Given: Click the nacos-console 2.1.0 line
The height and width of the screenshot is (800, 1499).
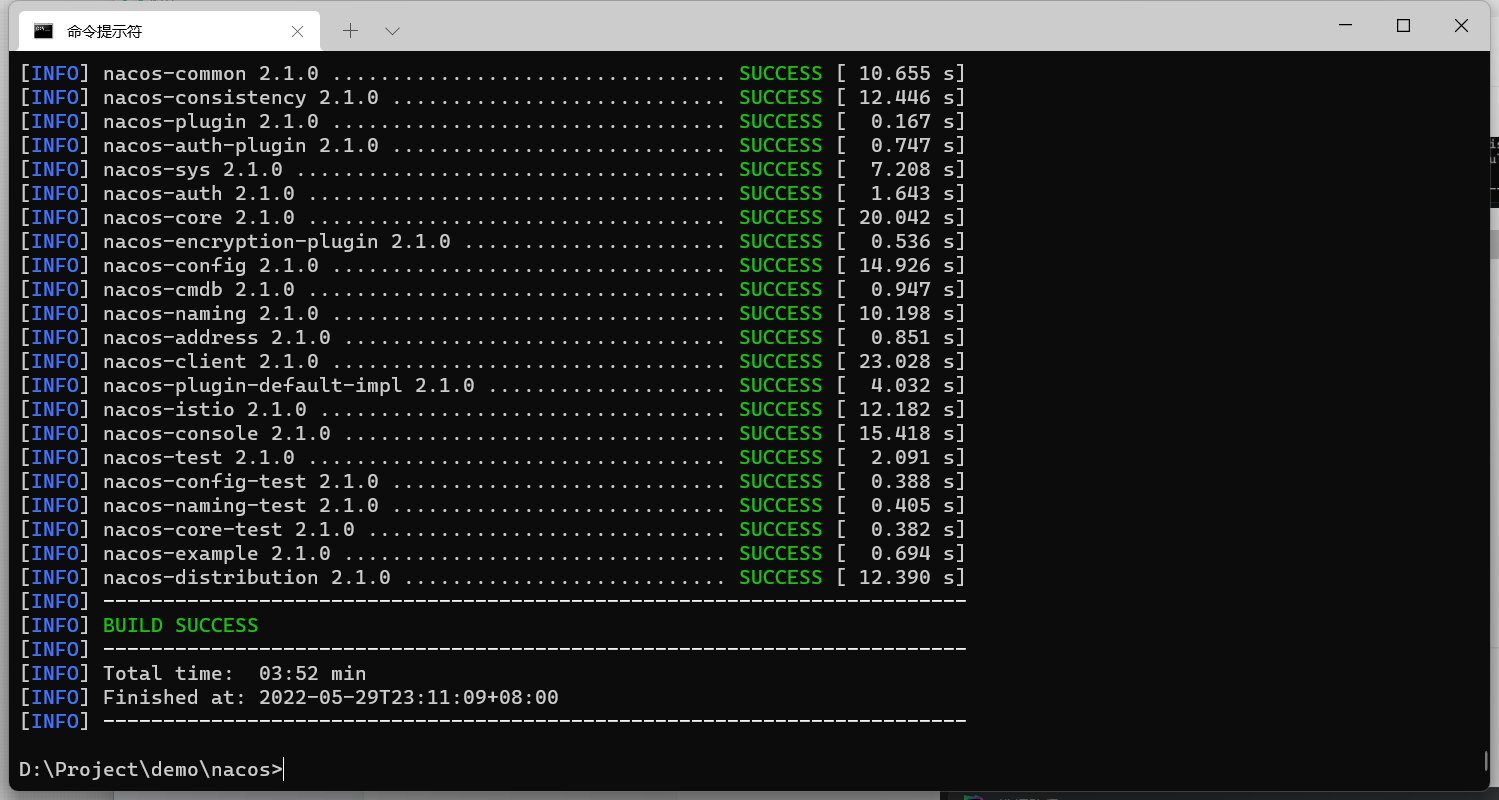Looking at the screenshot, I should (492, 433).
